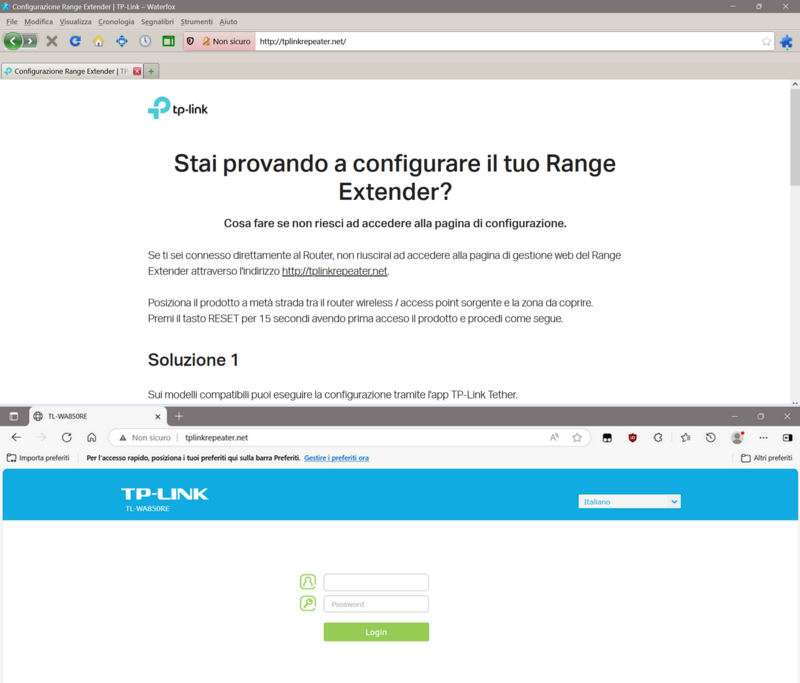Screen dimensions: 800x683
Task: Select the TL-WA850RE tab in Edge
Action: (97, 416)
